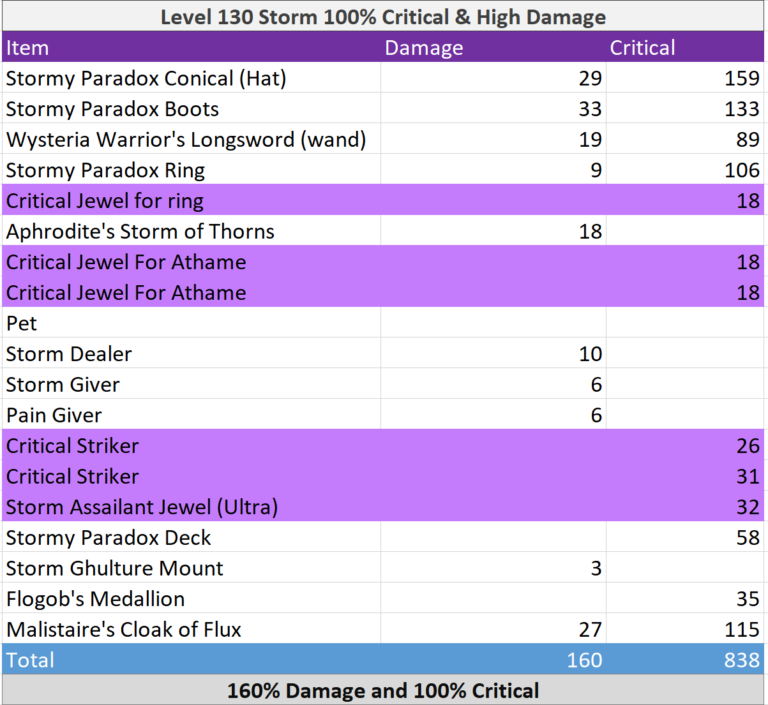Click the 'Item' column header
The width and height of the screenshot is (768, 705).
[191, 48]
